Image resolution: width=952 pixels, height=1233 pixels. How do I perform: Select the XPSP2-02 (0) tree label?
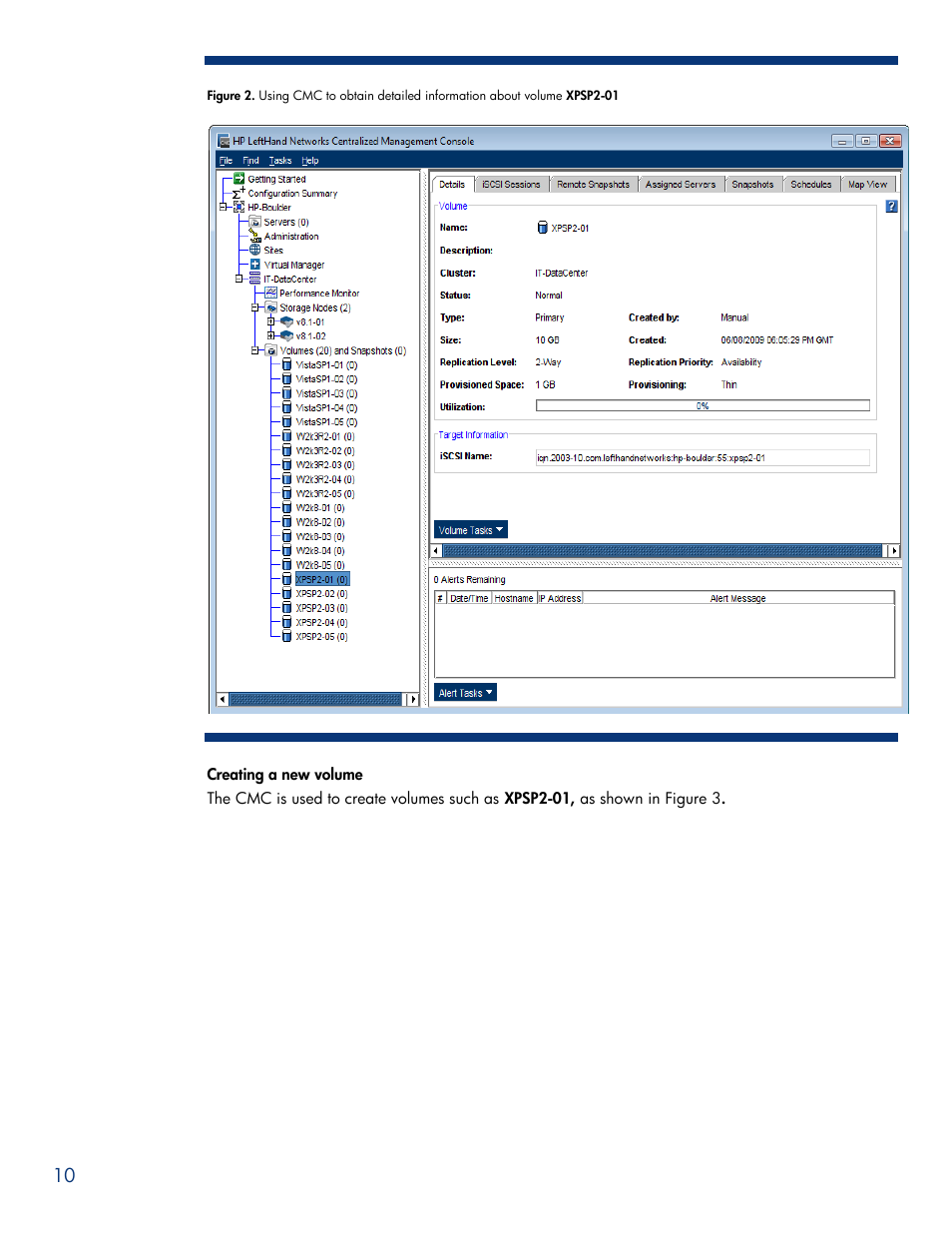point(321,593)
